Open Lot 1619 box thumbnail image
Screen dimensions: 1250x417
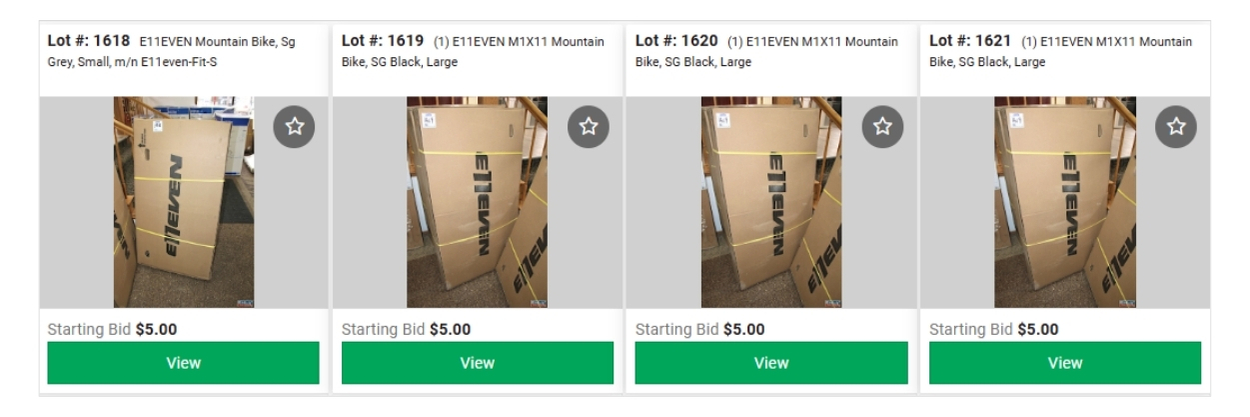[477, 202]
